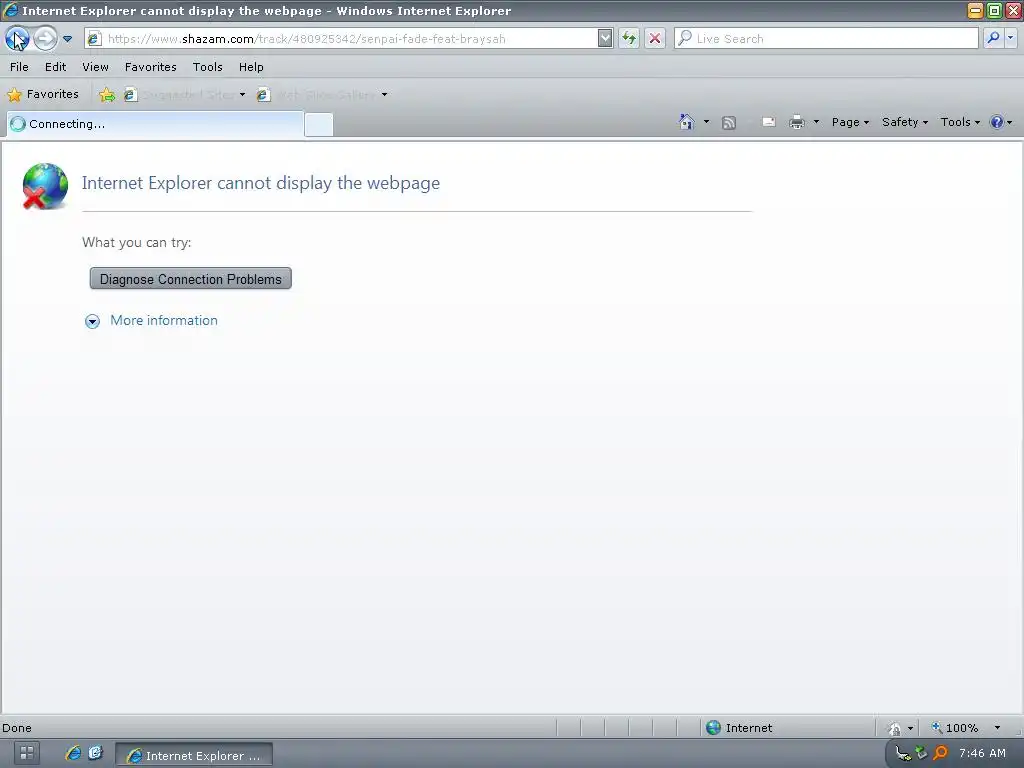Screen dimensions: 1024x768
Task: Open search provider options dropdown
Action: 1011,38
